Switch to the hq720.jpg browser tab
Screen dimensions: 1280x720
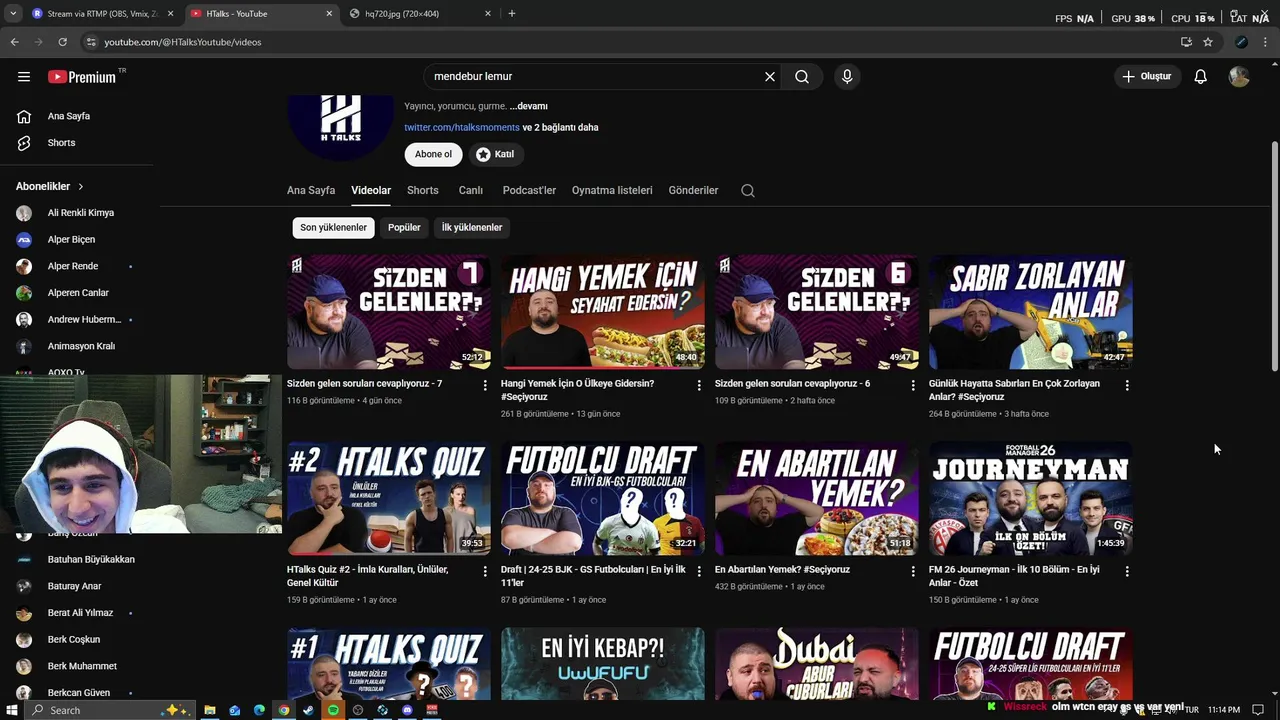[420, 14]
